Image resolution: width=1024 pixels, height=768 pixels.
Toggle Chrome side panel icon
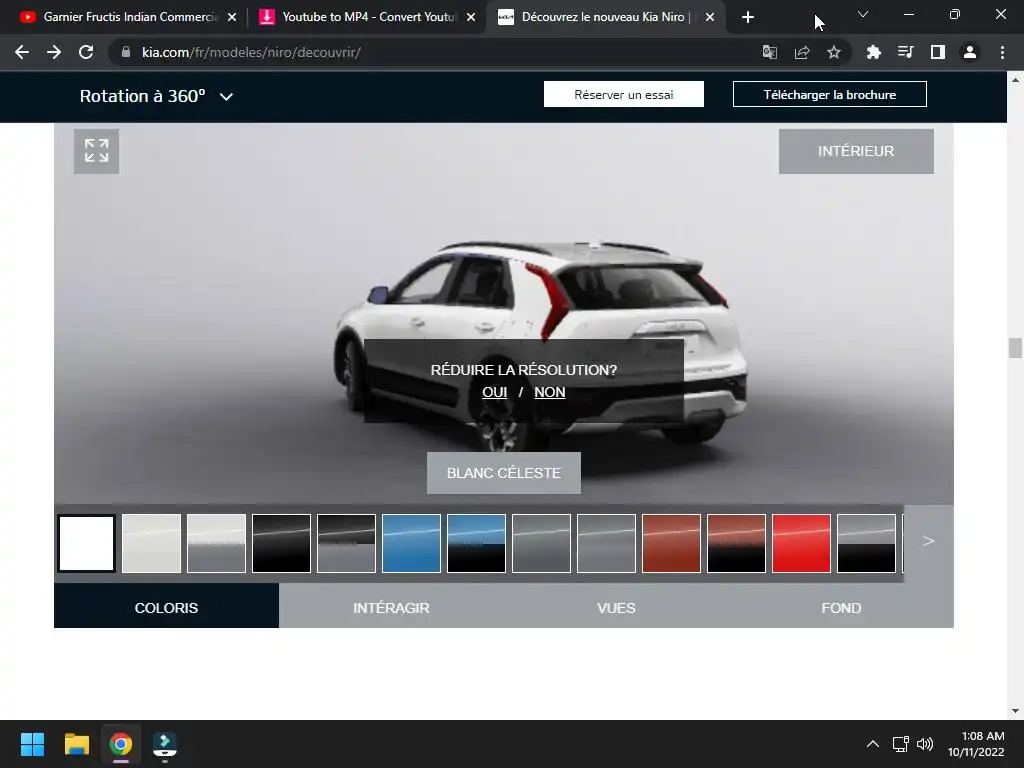pos(938,52)
